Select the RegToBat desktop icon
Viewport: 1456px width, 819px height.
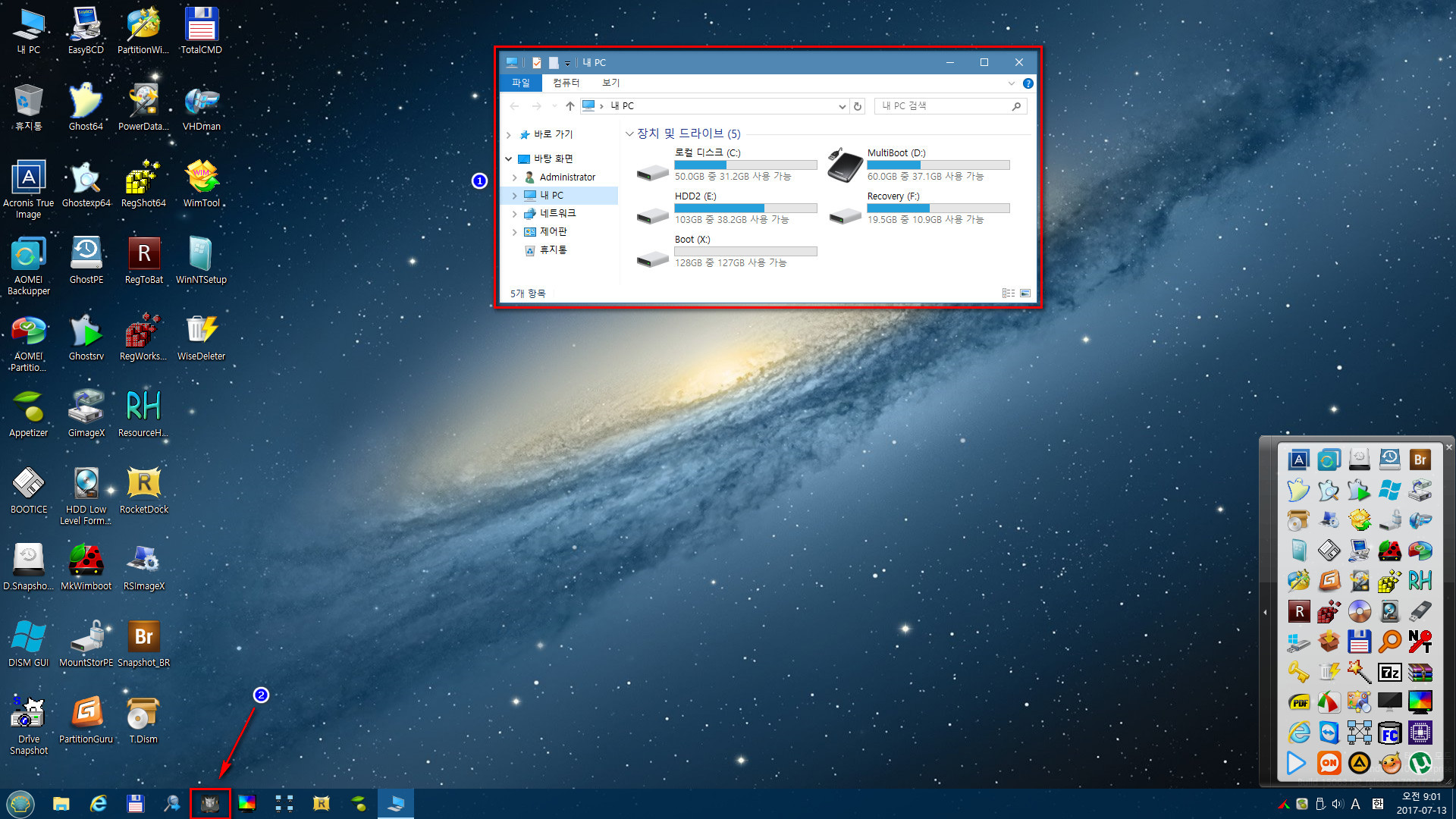143,260
